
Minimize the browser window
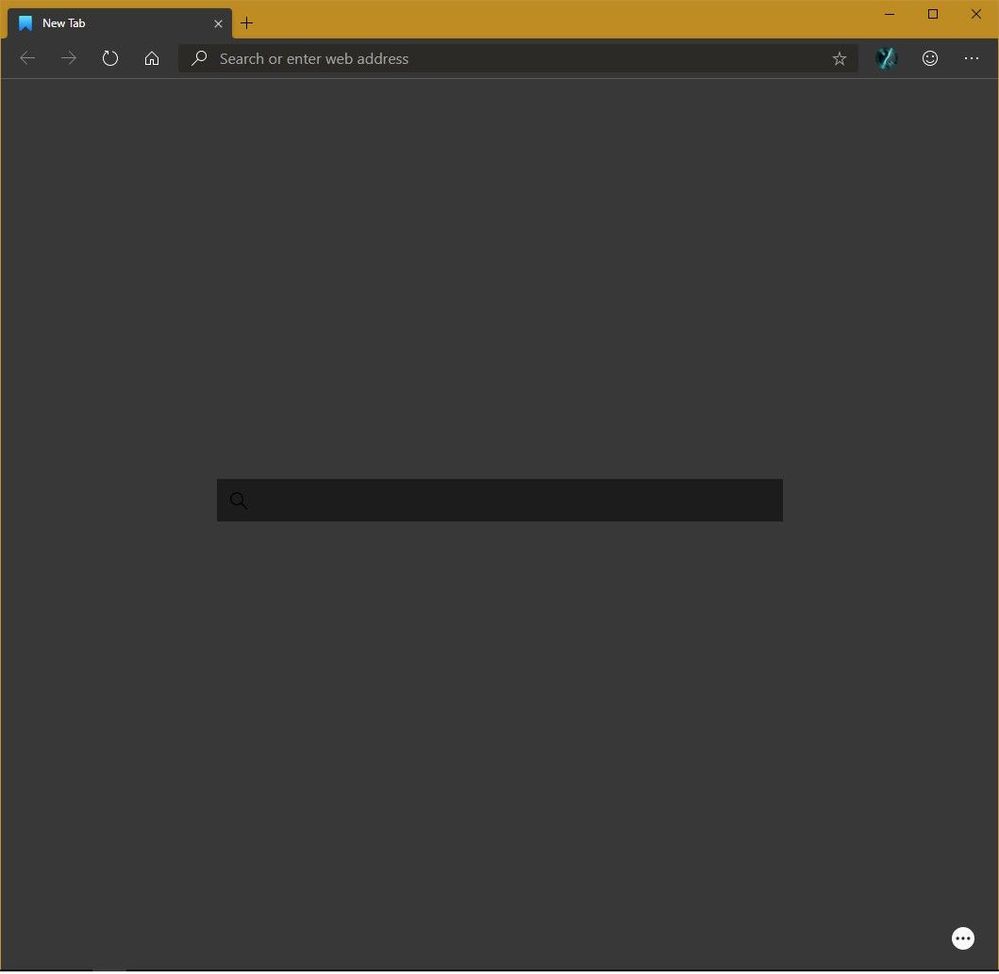pyautogui.click(x=889, y=14)
